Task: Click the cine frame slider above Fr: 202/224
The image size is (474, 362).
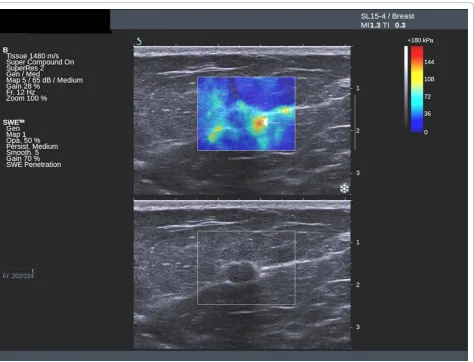Action: click(18, 270)
